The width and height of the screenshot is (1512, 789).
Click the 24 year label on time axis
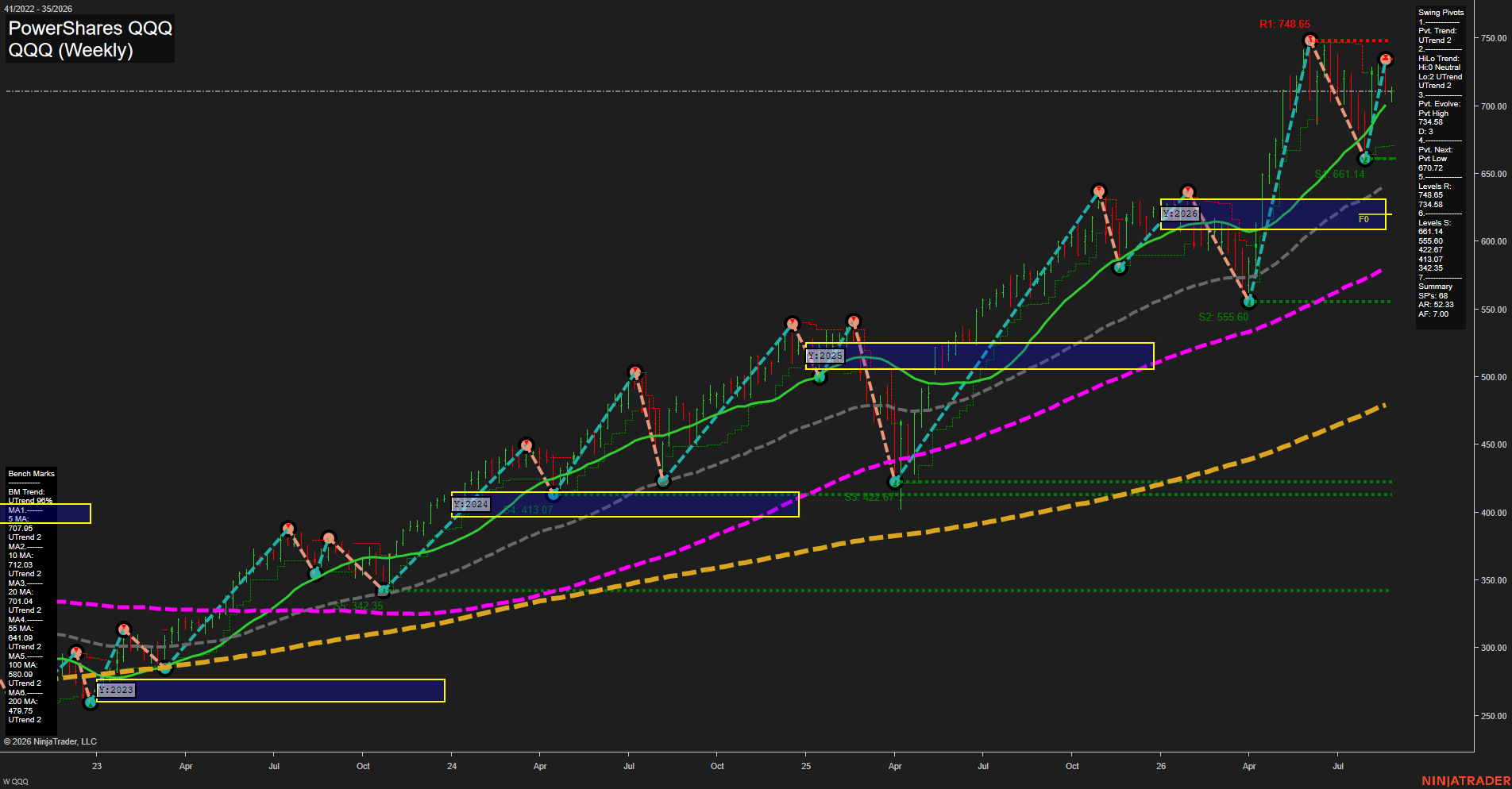pos(452,766)
